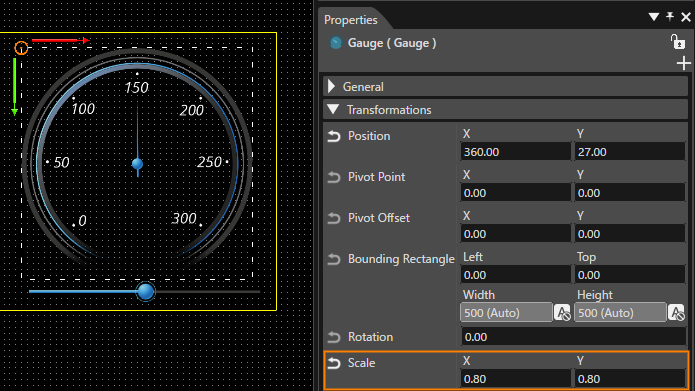Click the Position X field
This screenshot has height=391, width=695.
click(515, 152)
